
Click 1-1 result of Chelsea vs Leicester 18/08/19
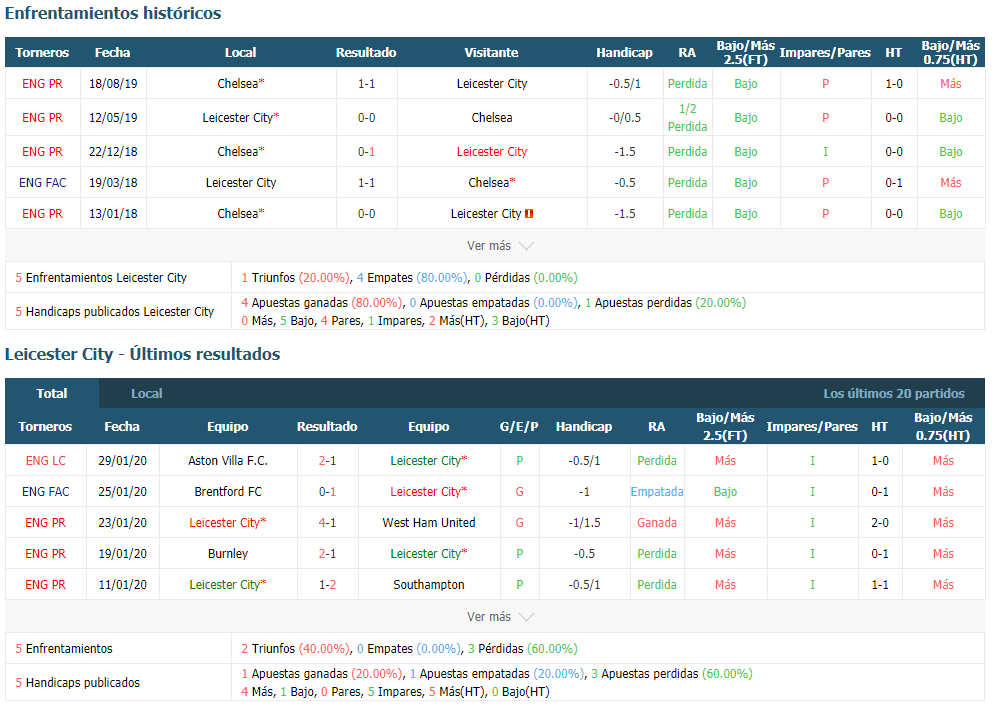(x=367, y=83)
